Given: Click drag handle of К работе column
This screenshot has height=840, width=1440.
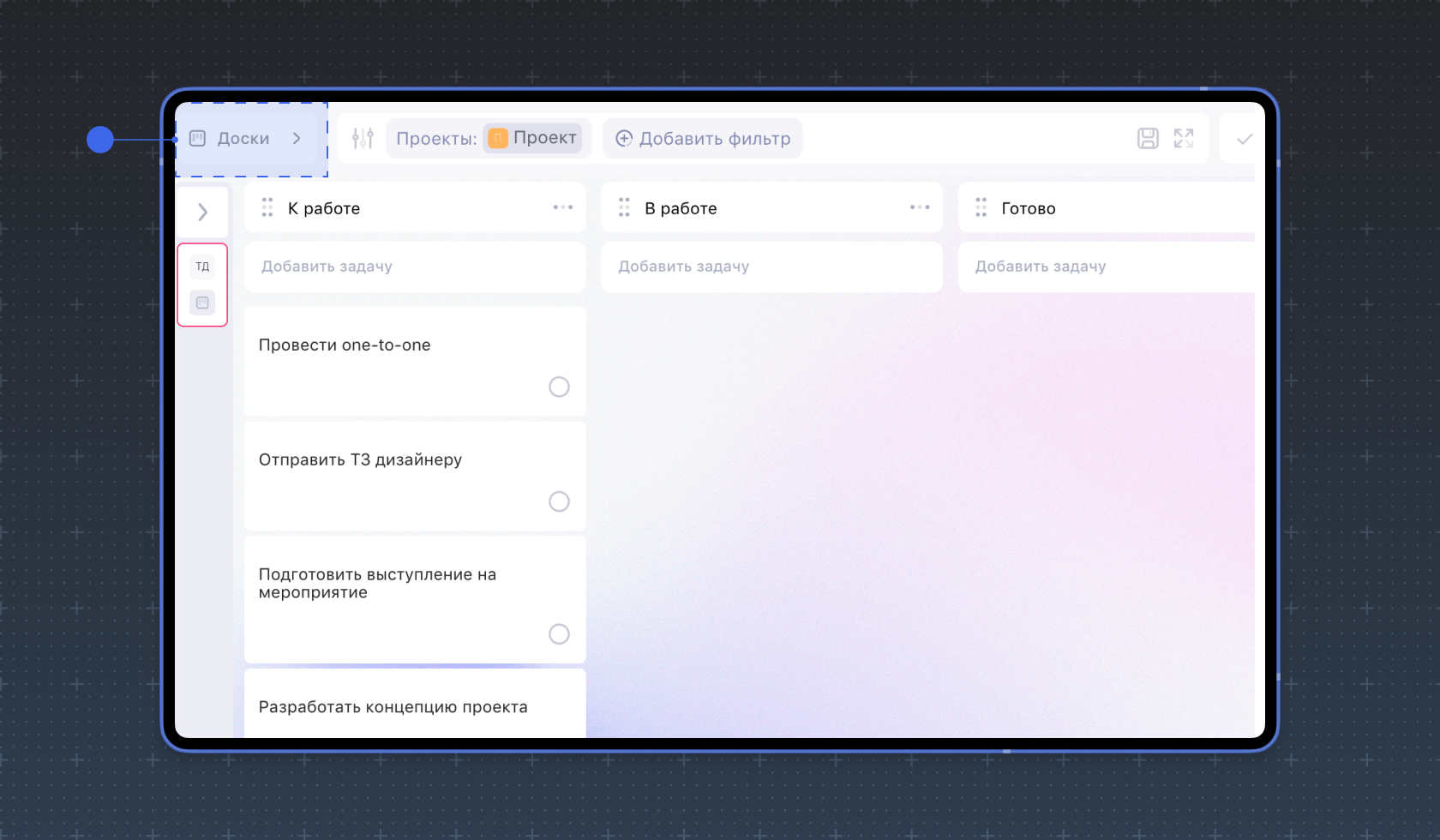Looking at the screenshot, I should pos(267,207).
